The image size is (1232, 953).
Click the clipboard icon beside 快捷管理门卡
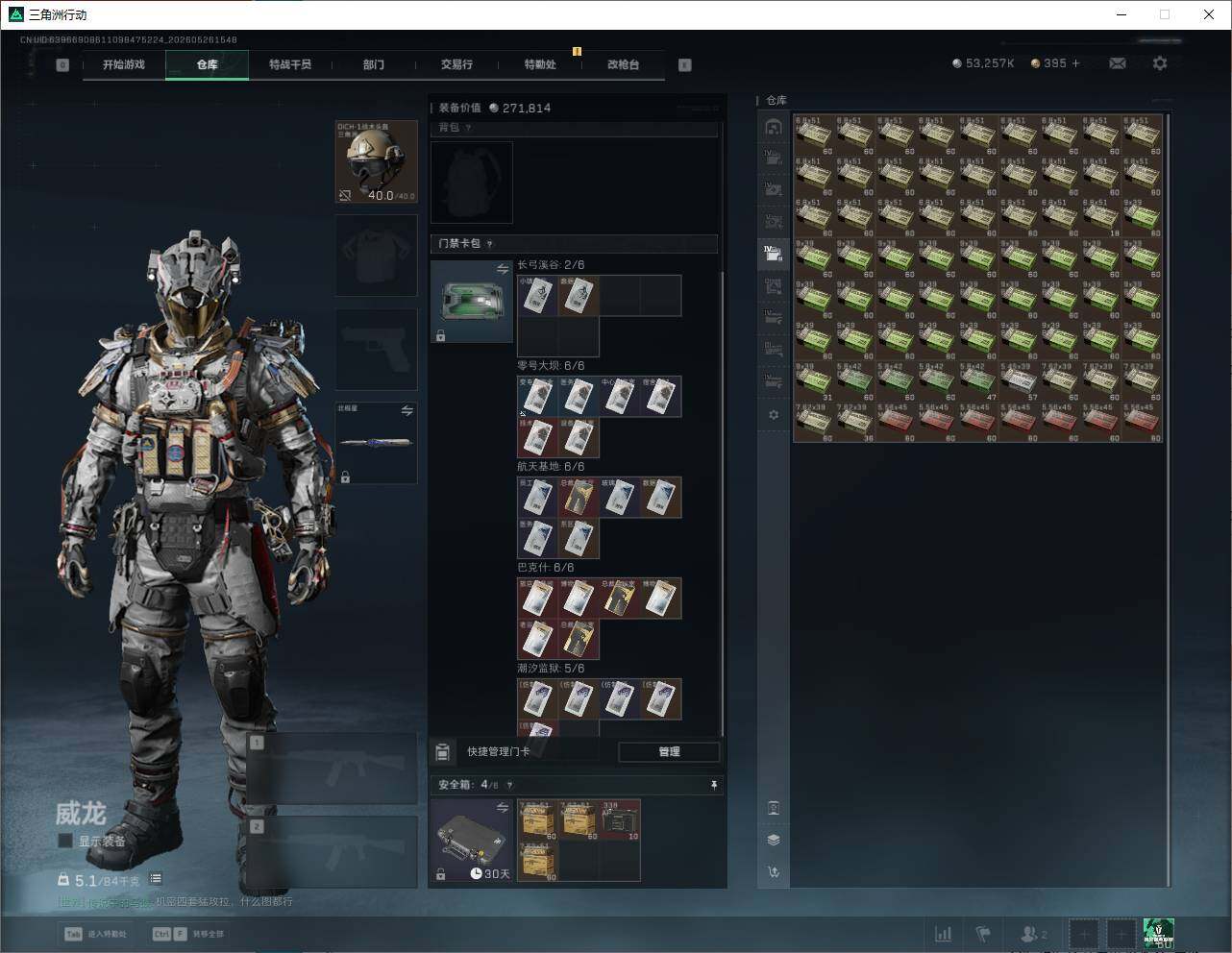tap(443, 752)
